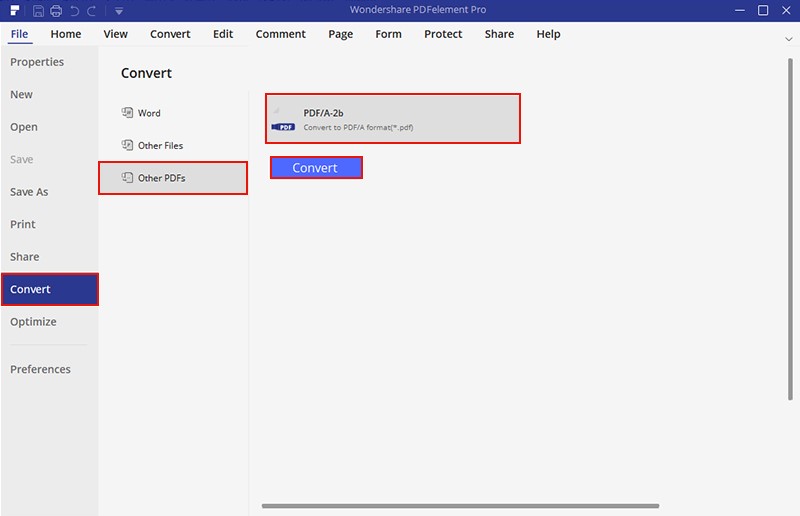Open the File menu tab
Screen dimensions: 800x516
[19, 34]
